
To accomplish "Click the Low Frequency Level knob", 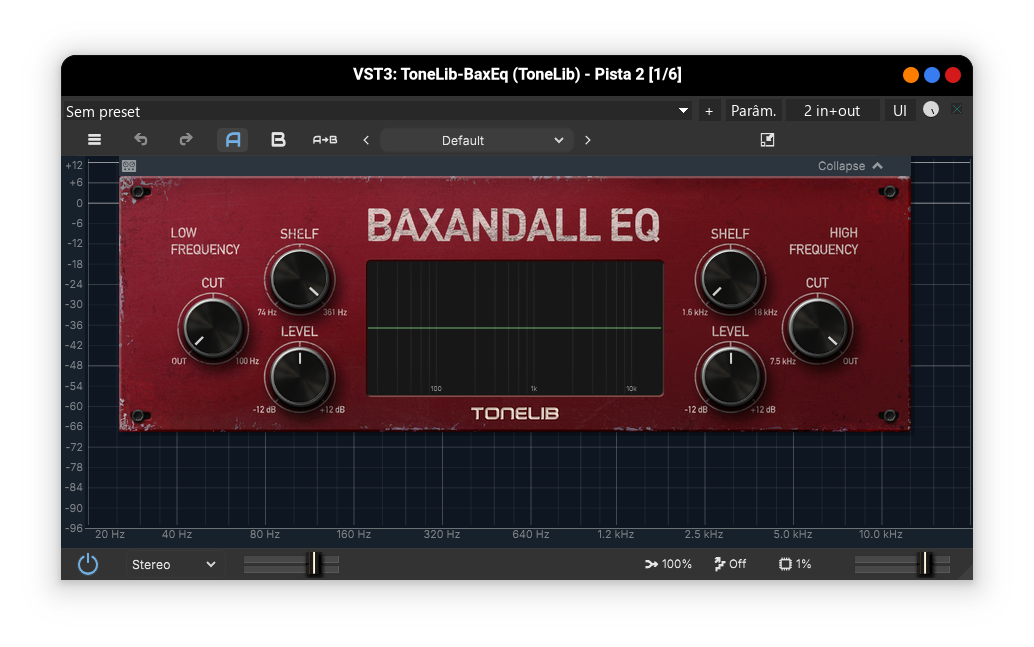I will click(x=299, y=376).
